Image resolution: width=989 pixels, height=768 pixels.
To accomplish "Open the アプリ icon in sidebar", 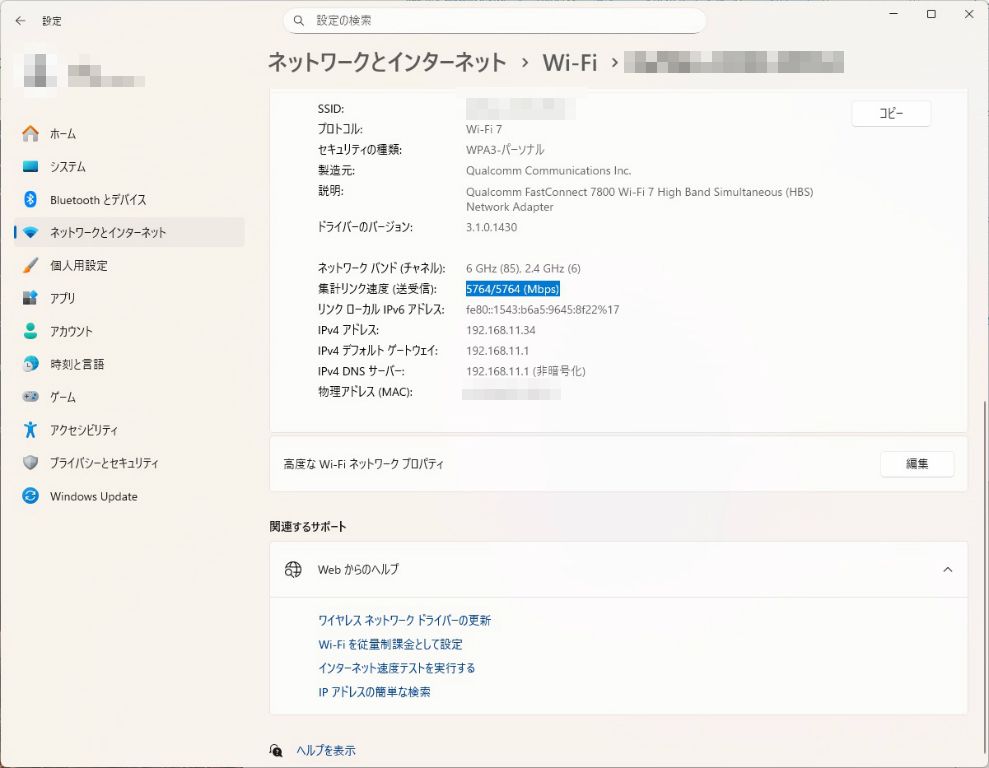I will (31, 298).
